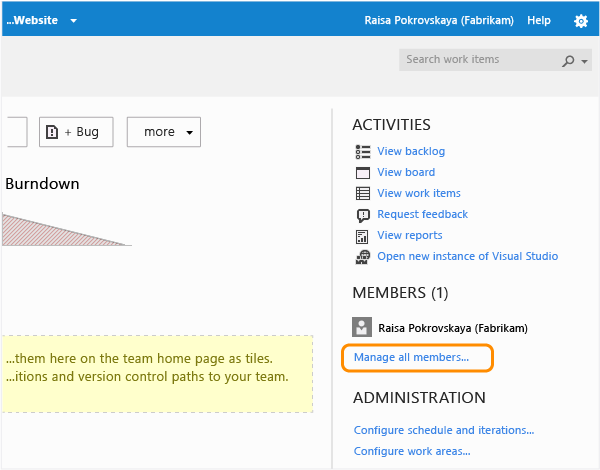
Task: Click the Request feedback speech icon
Action: [x=363, y=215]
